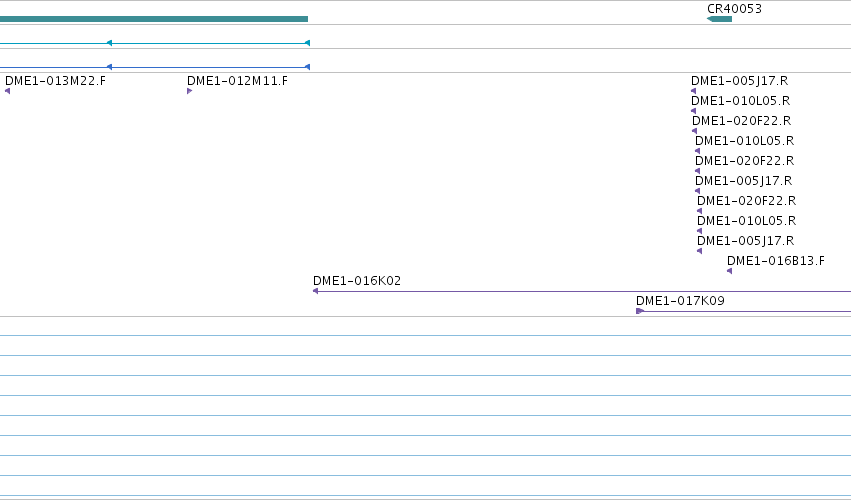Screen dimensions: 851x500
Task: Click DME1-020F22.R label between two DME1-010L05.R labels
Action: [741, 121]
